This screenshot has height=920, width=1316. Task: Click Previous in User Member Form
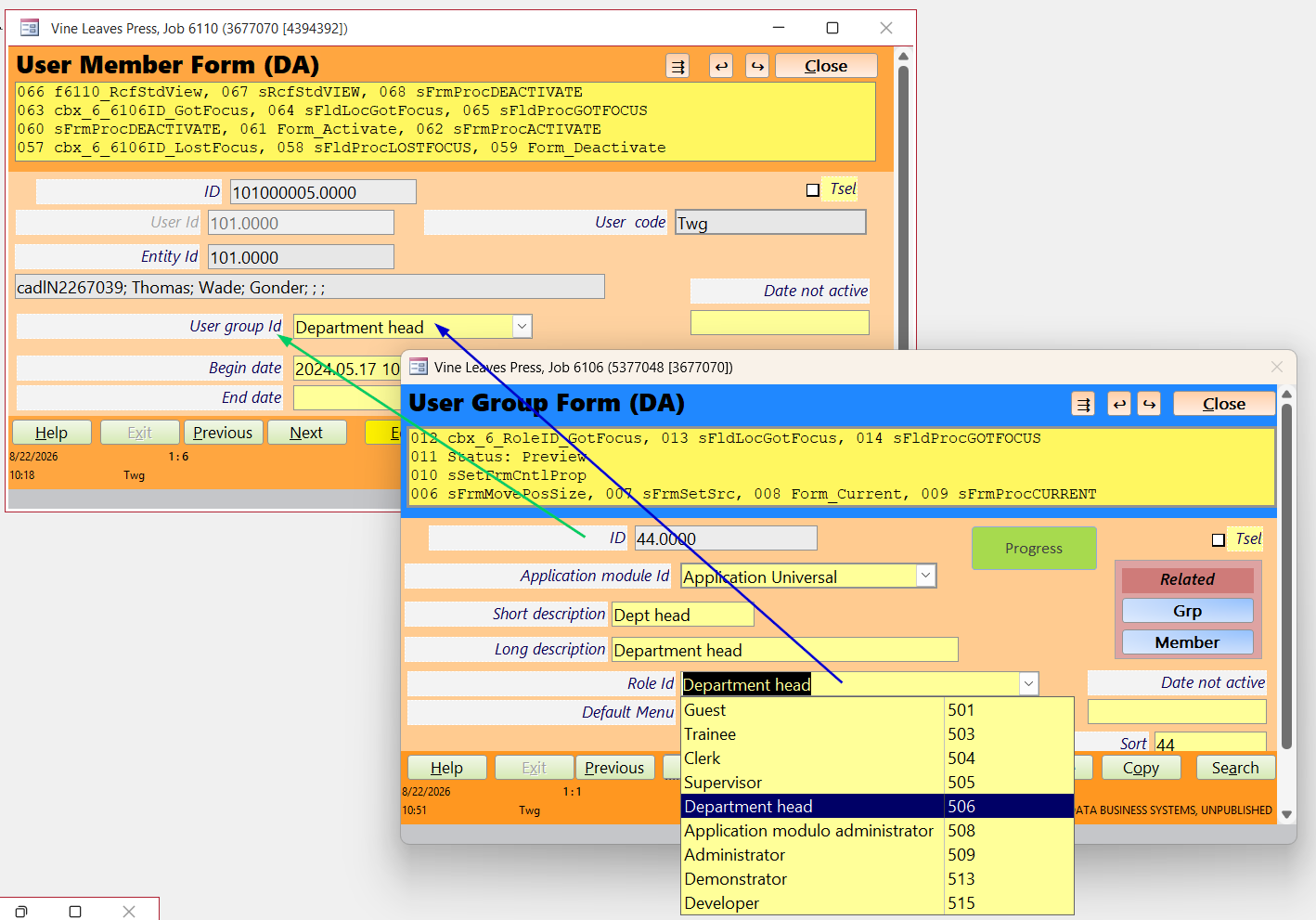click(x=223, y=433)
